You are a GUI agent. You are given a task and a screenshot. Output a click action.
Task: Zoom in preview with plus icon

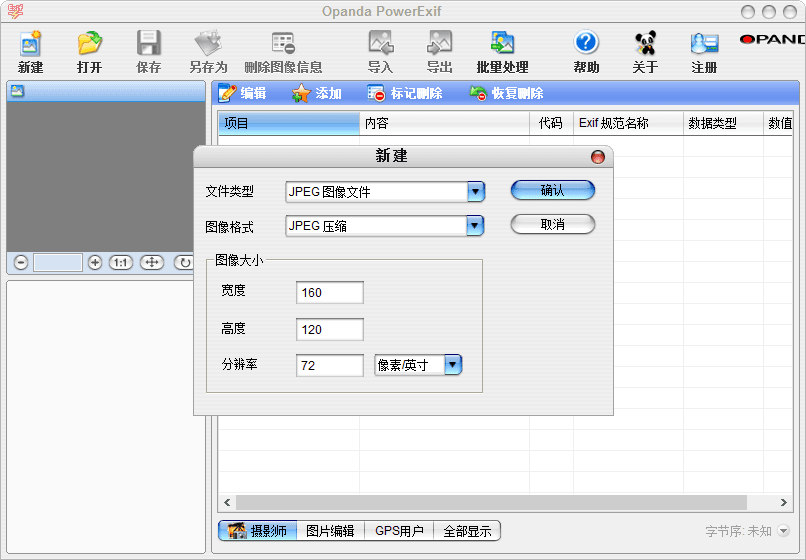95,263
